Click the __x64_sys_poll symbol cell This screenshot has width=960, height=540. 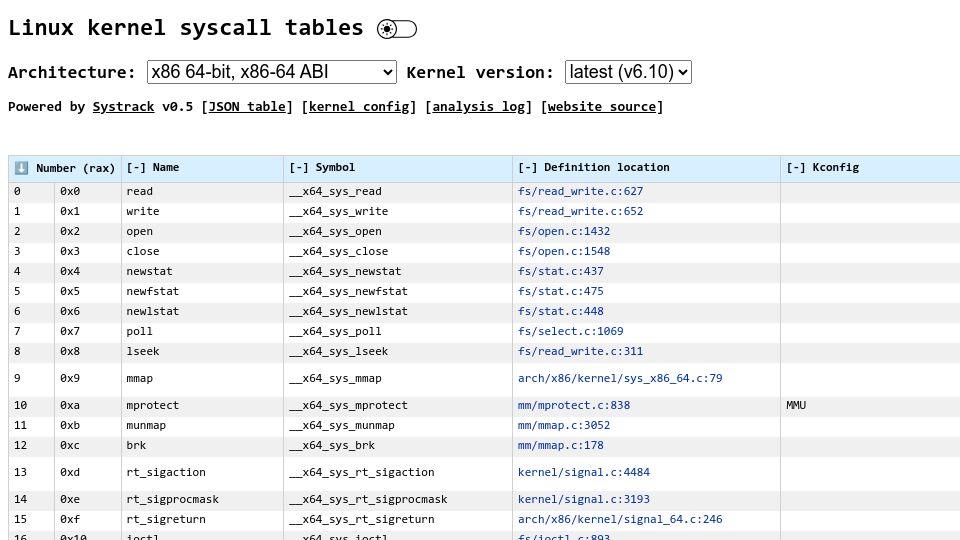[x=398, y=331]
